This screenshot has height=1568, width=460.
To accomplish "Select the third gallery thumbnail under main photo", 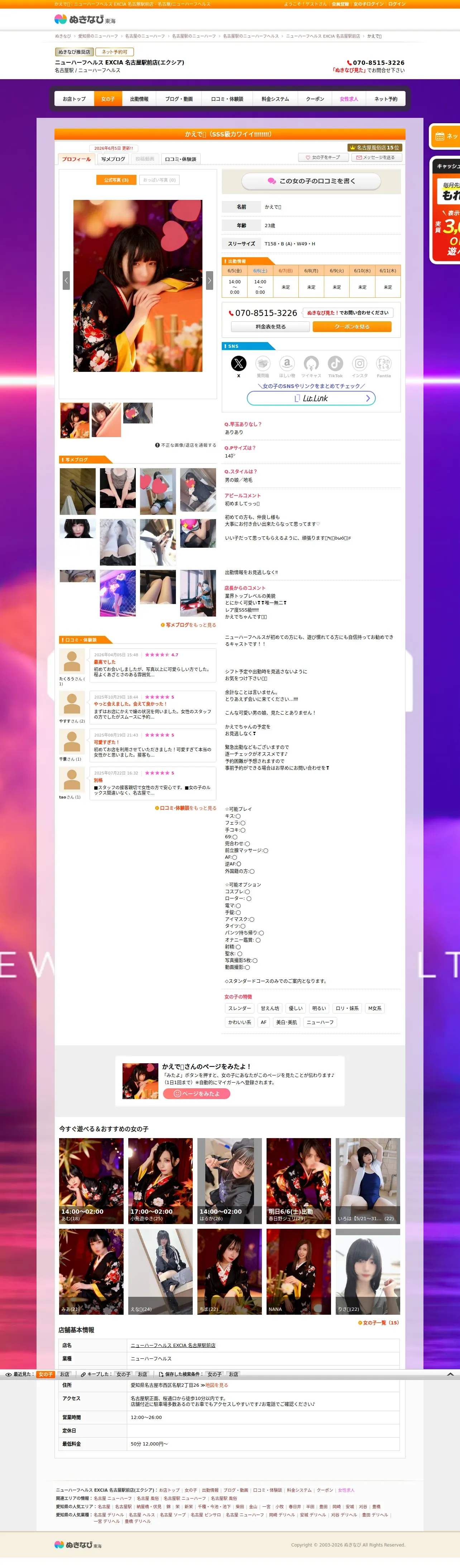I will 138,413.
